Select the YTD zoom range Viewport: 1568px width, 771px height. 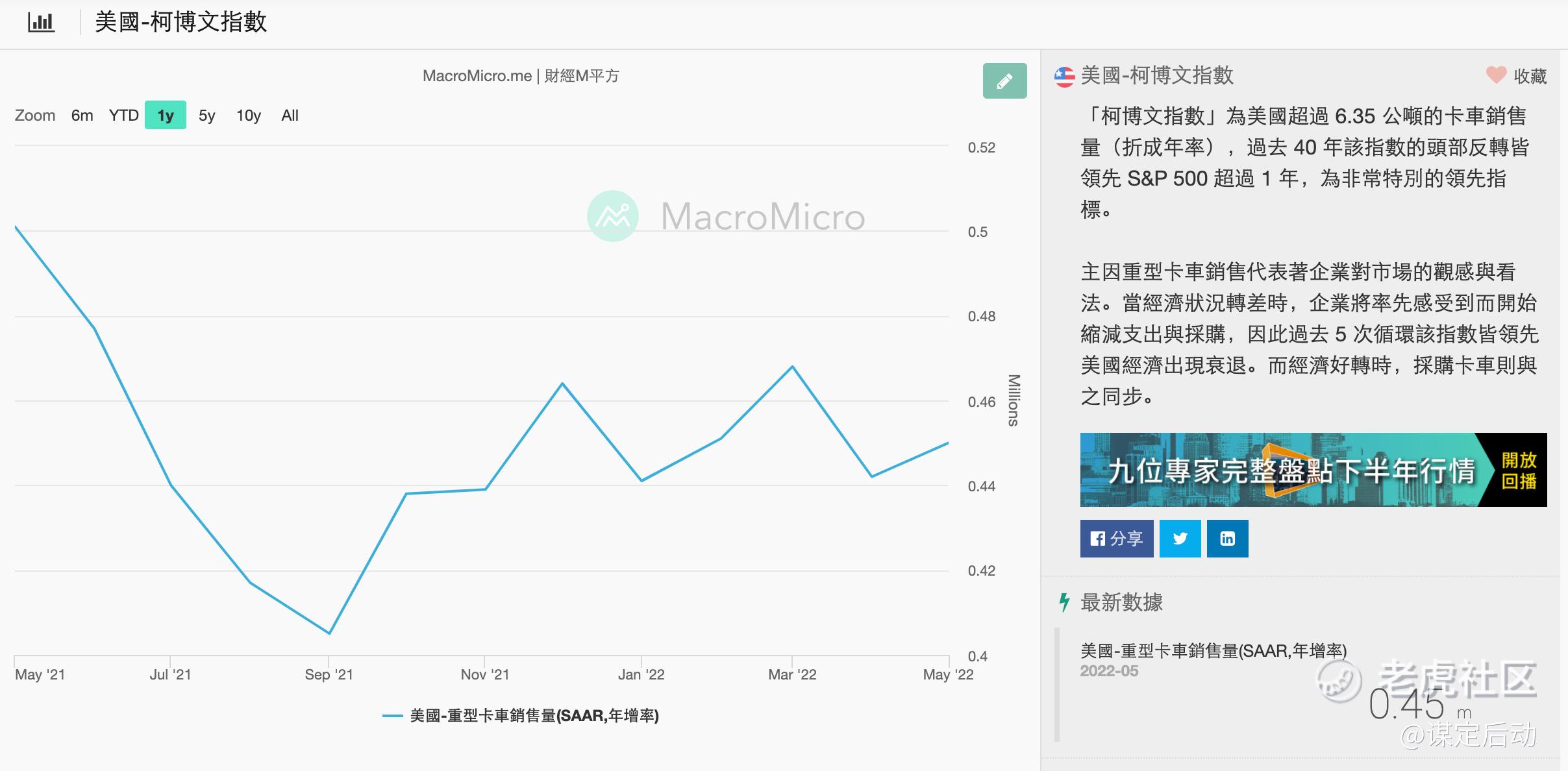point(123,116)
